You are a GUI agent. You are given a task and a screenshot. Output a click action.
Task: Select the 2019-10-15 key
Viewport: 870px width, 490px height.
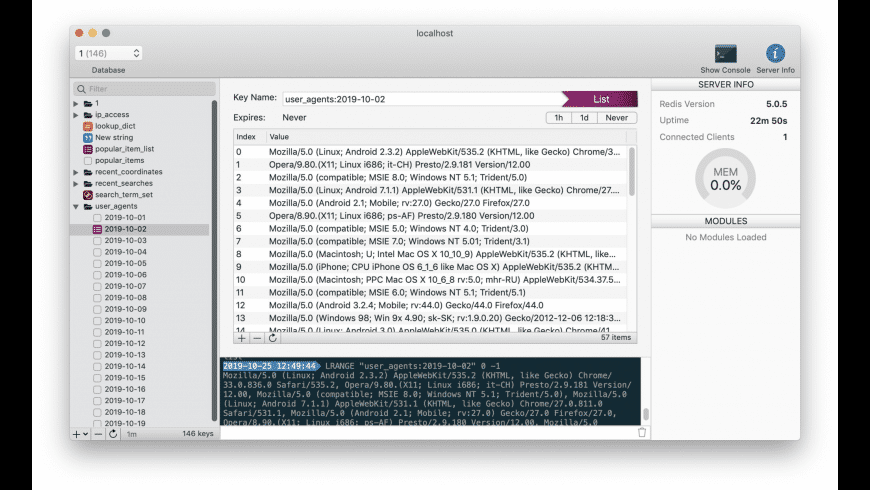coord(125,378)
